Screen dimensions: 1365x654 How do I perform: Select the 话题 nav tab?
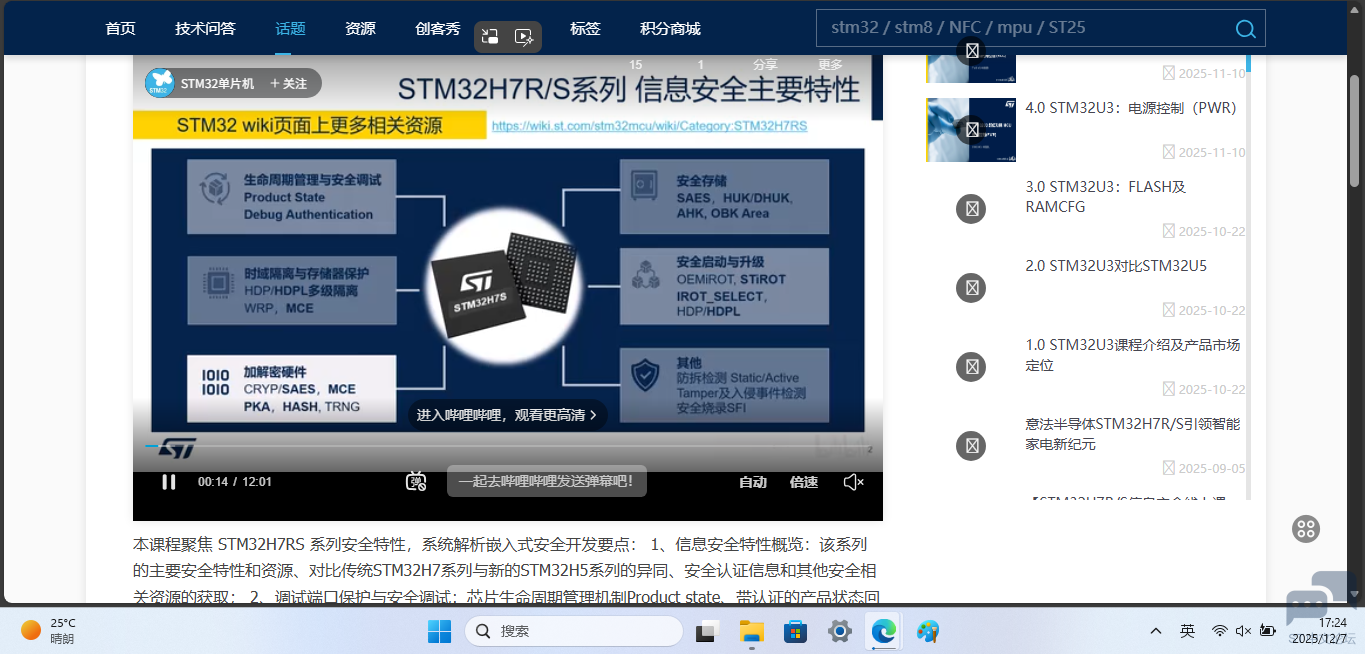(290, 28)
